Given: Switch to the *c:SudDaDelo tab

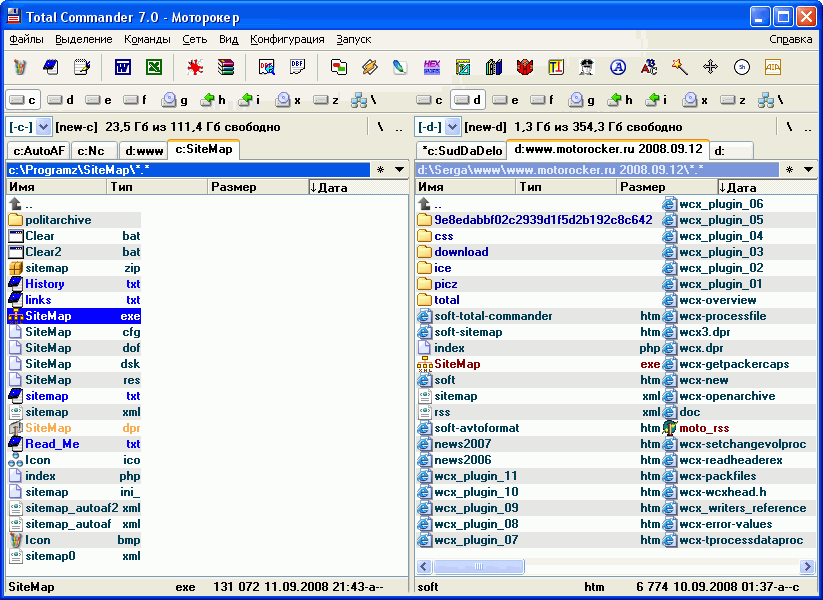Looking at the screenshot, I should coord(462,151).
